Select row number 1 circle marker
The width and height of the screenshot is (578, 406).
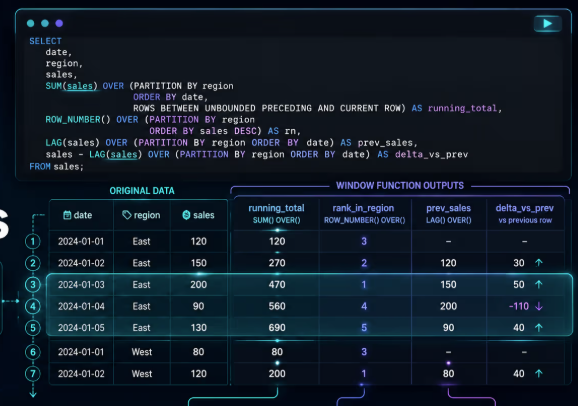point(33,242)
